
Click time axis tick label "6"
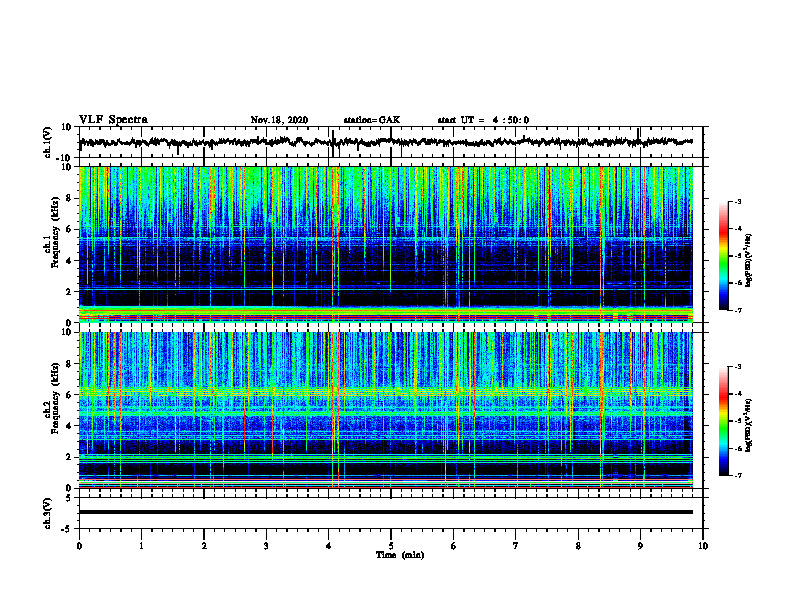454,546
